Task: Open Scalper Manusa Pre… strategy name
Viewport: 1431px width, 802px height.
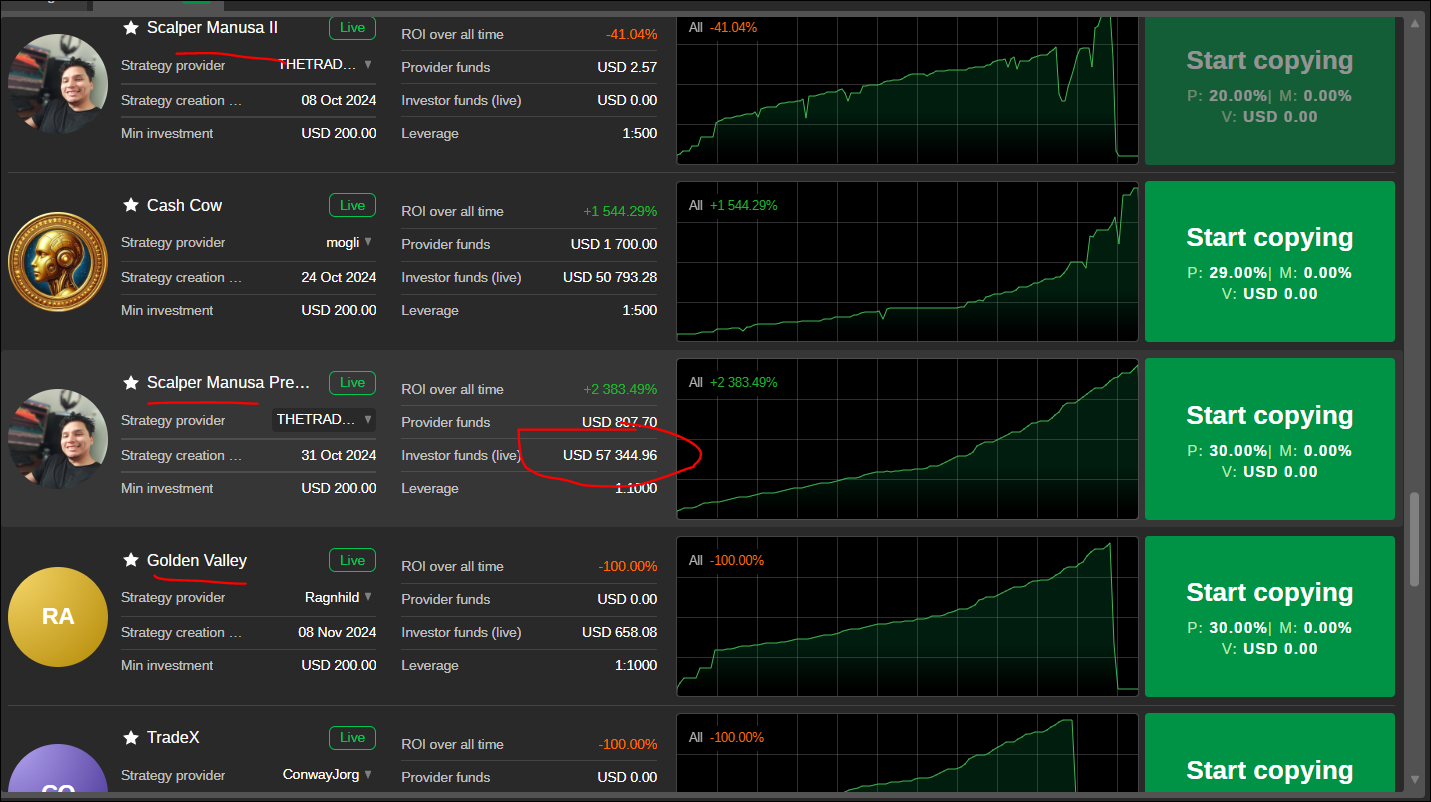Action: (x=229, y=383)
